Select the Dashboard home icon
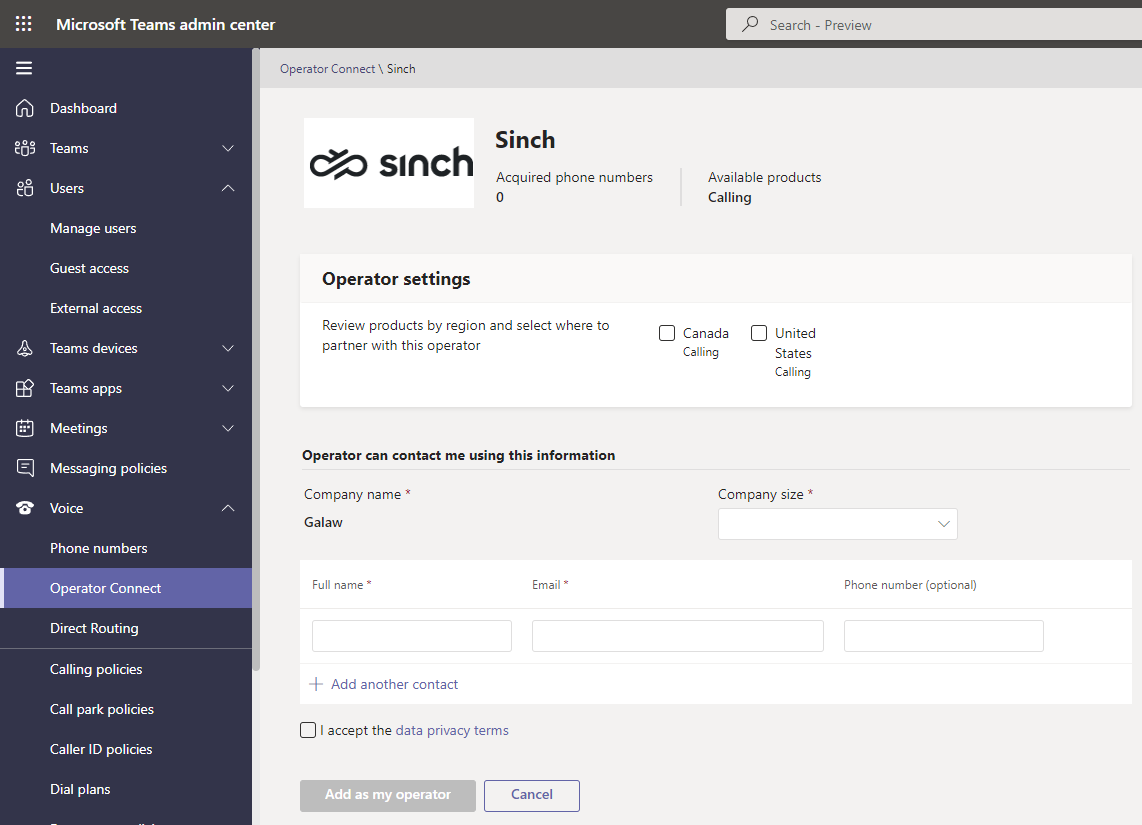1142x825 pixels. click(x=24, y=108)
